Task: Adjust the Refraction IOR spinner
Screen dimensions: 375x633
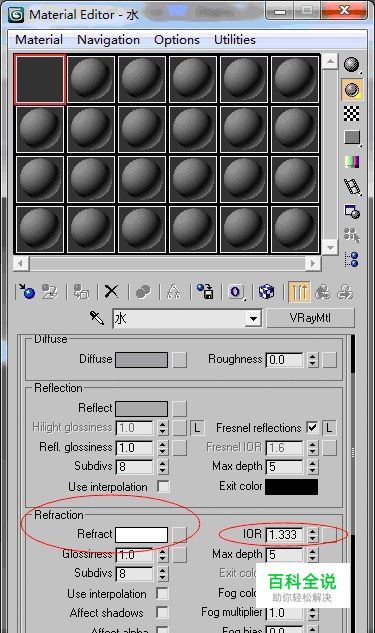Action: pos(312,534)
